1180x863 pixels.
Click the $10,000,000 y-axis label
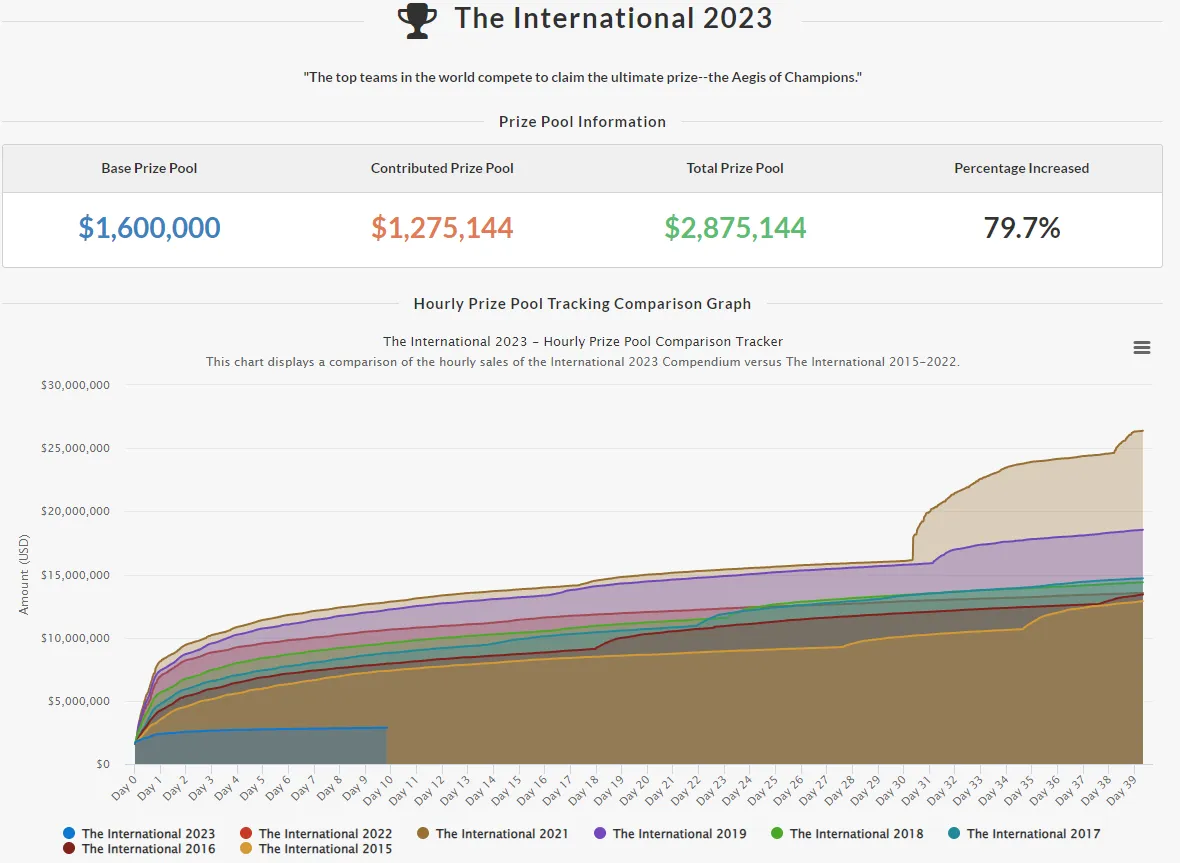tap(75, 639)
